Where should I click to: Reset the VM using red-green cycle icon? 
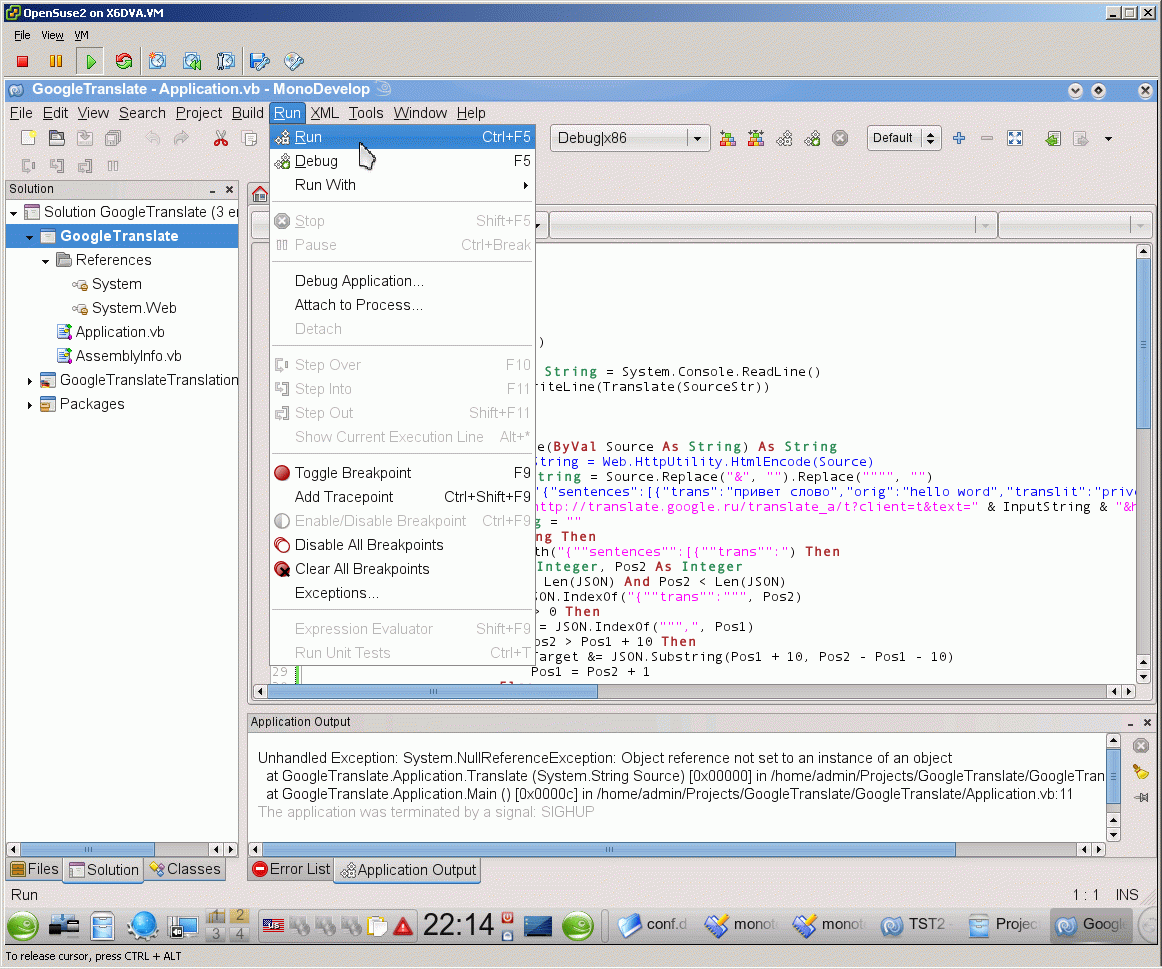tap(124, 61)
